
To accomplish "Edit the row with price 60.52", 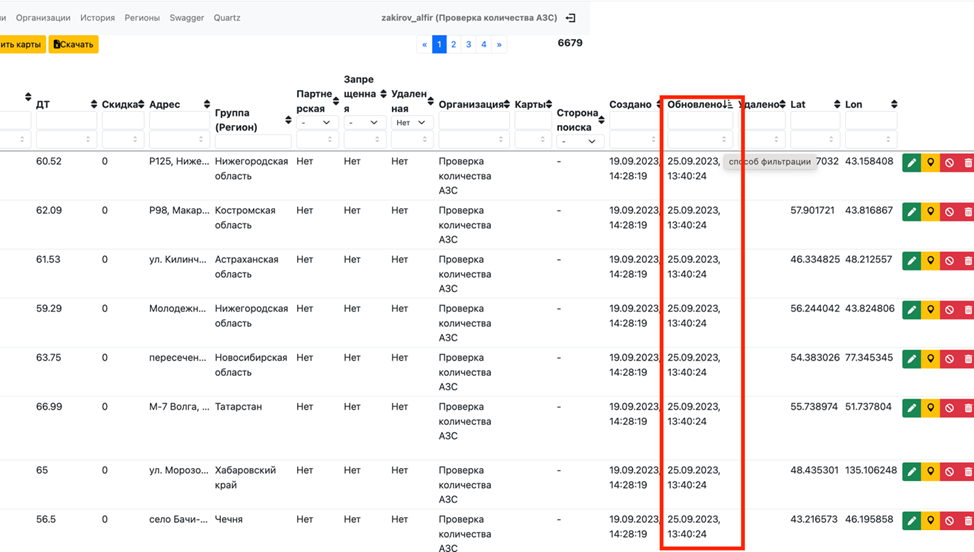I will 911,163.
